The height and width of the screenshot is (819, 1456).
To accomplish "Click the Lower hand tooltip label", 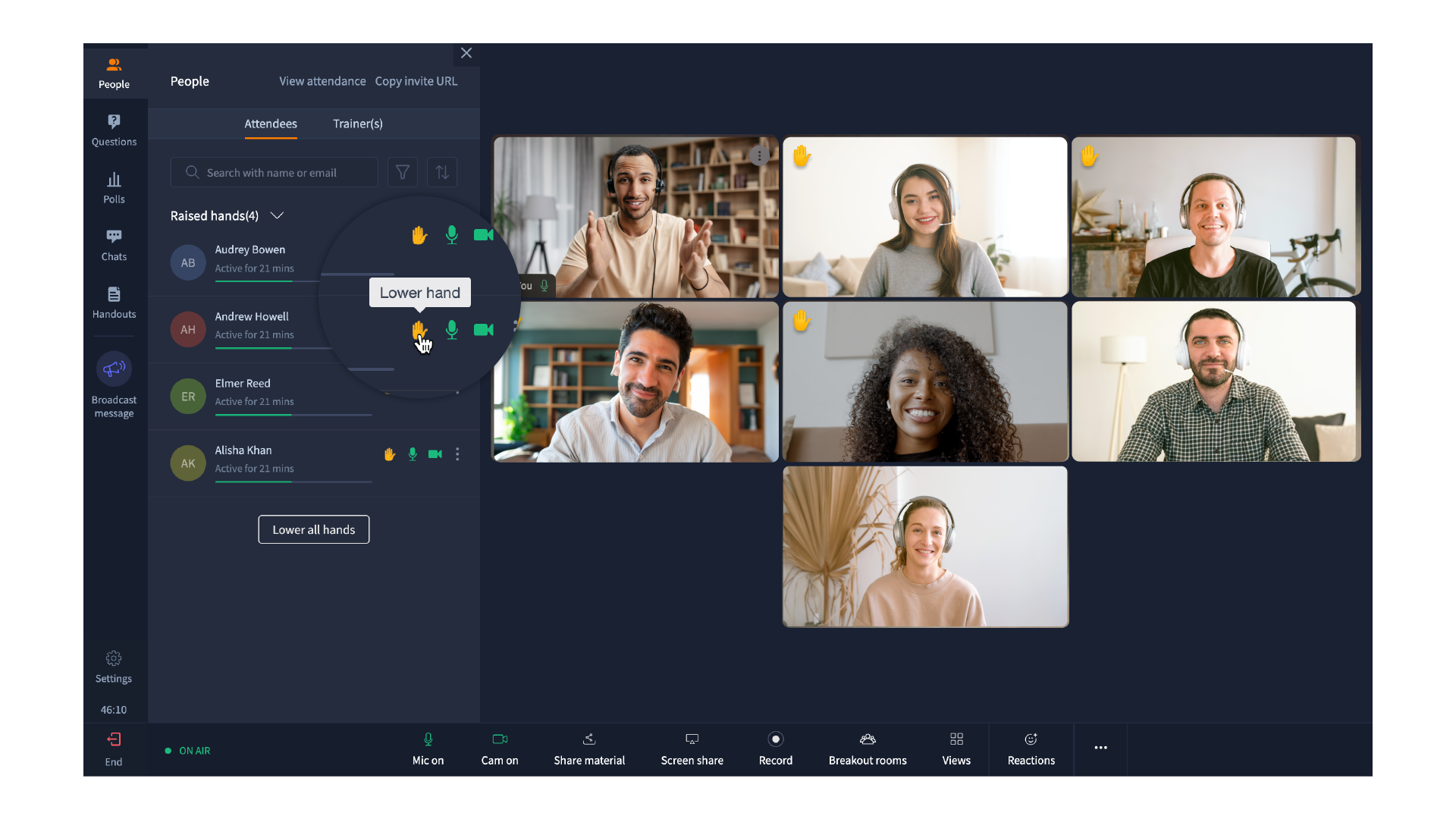I will pyautogui.click(x=420, y=293).
